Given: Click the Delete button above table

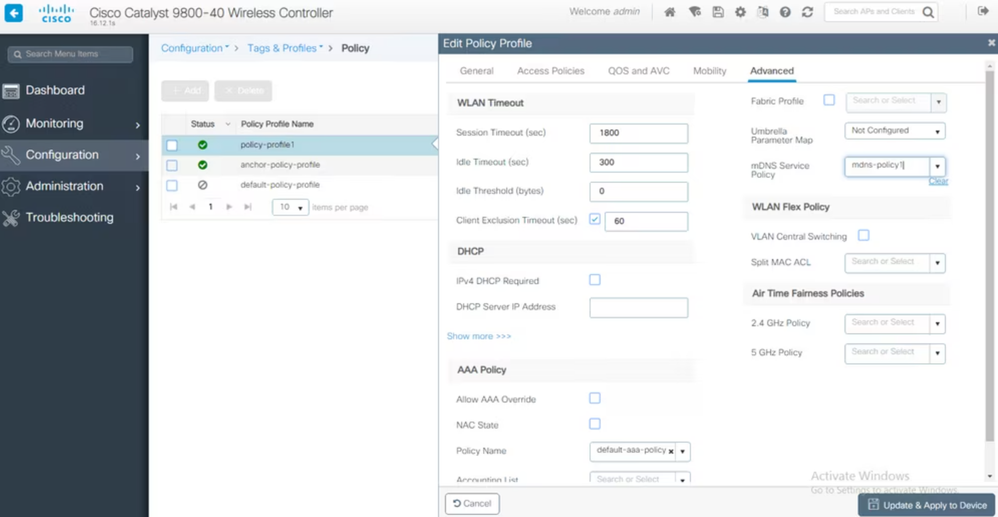Looking at the screenshot, I should (243, 91).
